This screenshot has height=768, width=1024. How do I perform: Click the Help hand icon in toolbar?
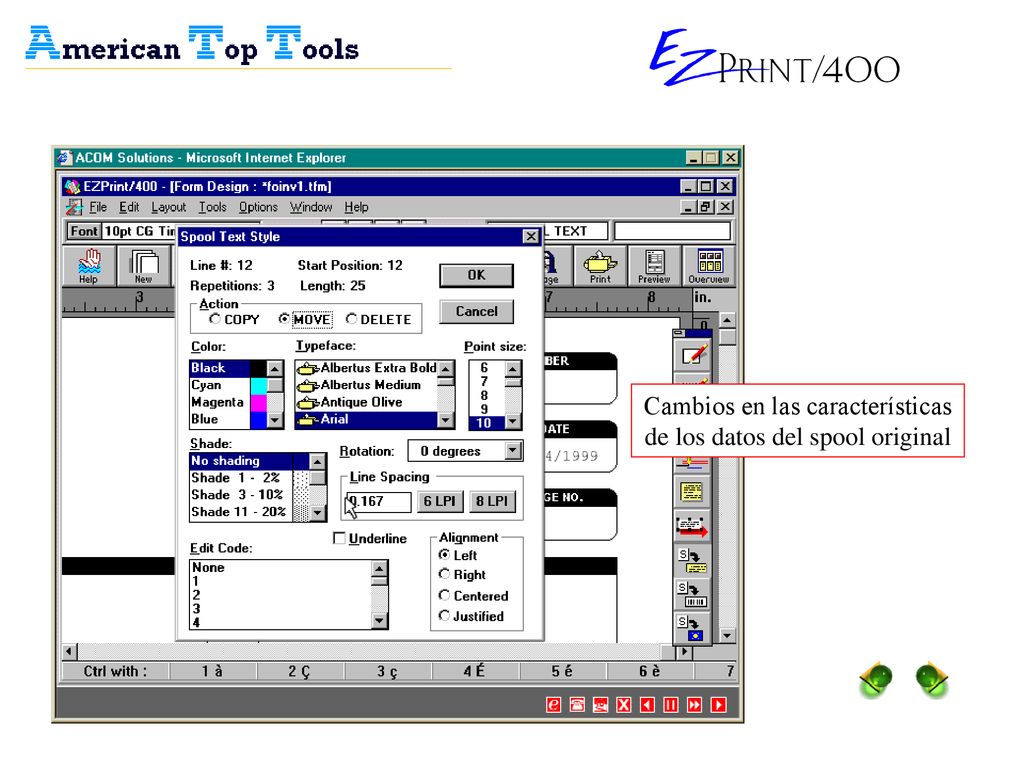point(89,266)
